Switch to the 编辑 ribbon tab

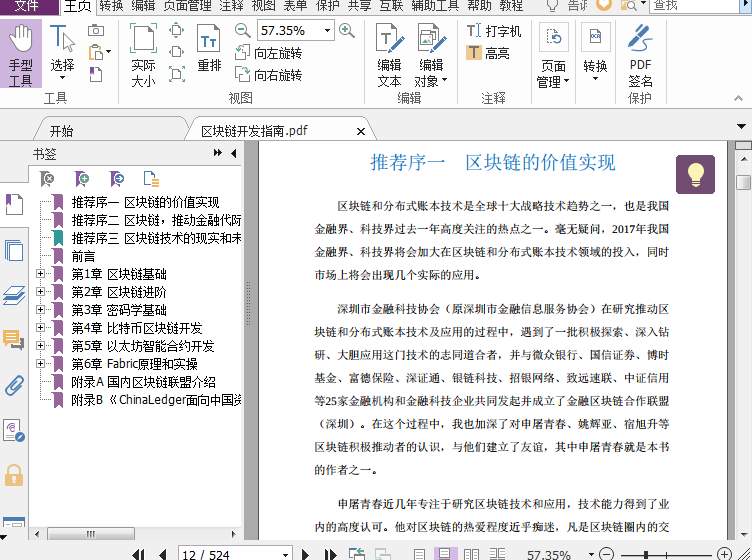coord(143,6)
